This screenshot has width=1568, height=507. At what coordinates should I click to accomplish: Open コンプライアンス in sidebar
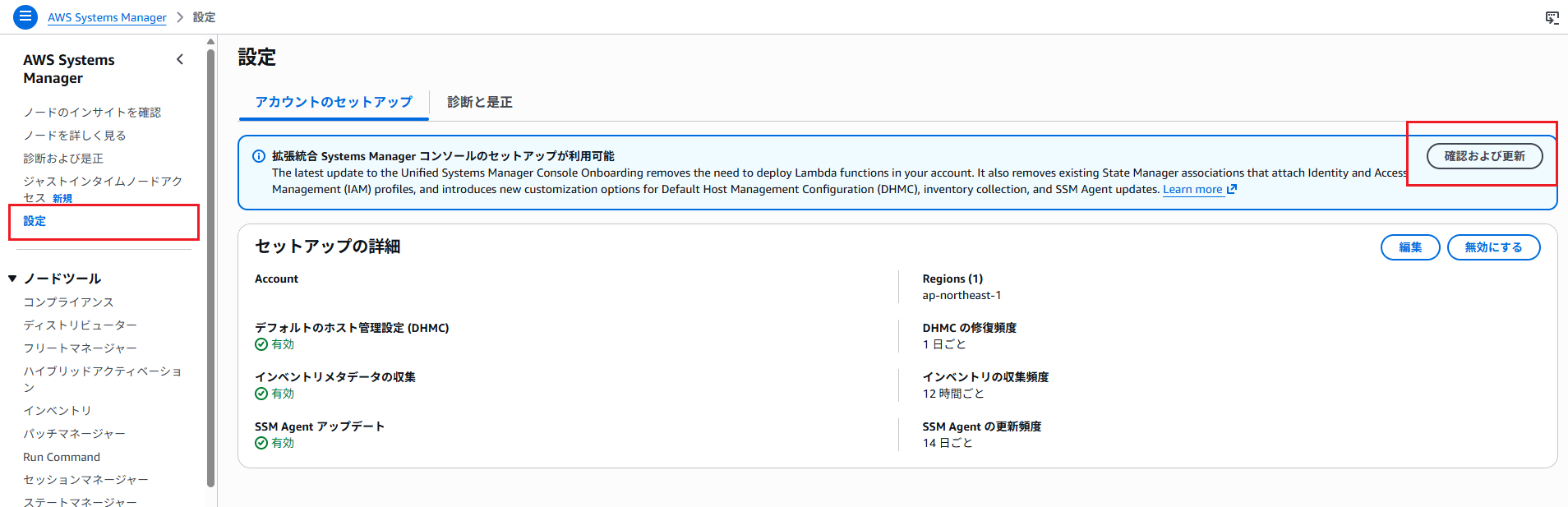pyautogui.click(x=68, y=302)
